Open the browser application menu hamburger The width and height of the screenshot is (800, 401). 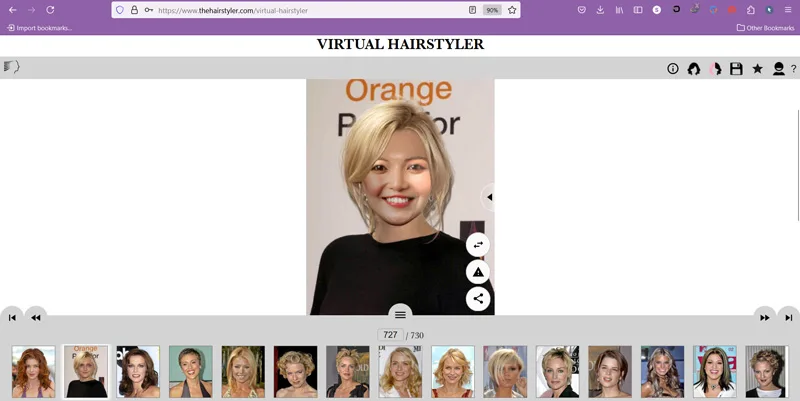[788, 10]
